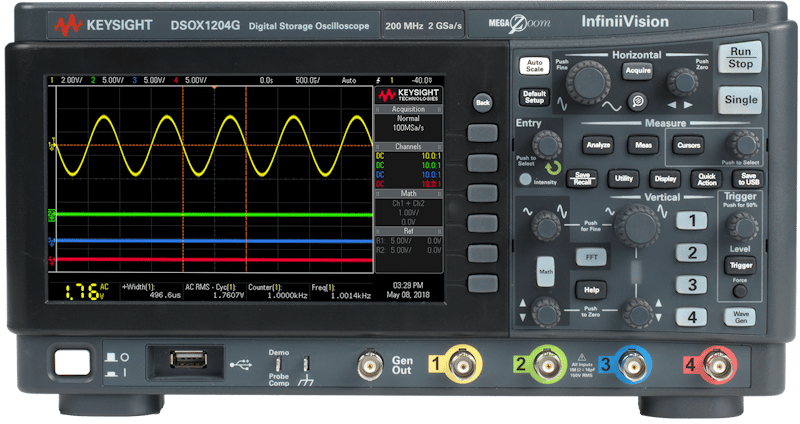Push the Back softkey
This screenshot has height=424, width=800.
tap(483, 103)
